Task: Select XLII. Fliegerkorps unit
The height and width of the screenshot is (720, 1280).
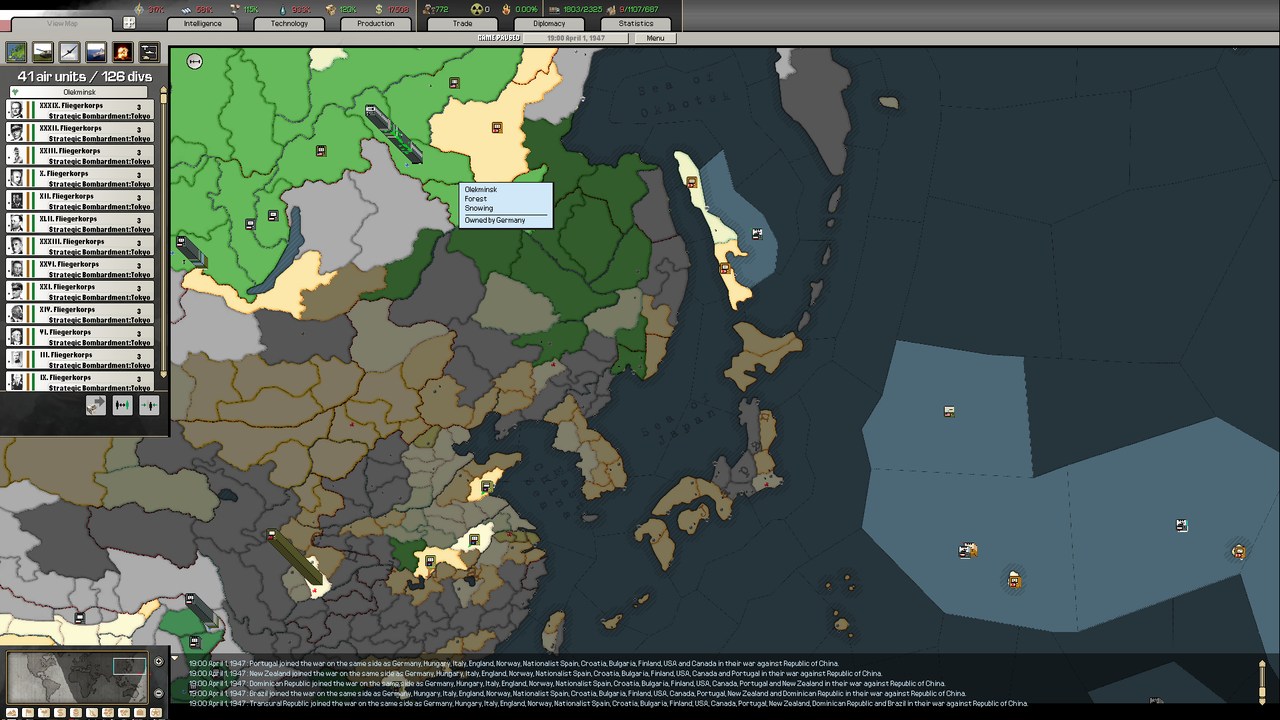Action: tap(80, 223)
